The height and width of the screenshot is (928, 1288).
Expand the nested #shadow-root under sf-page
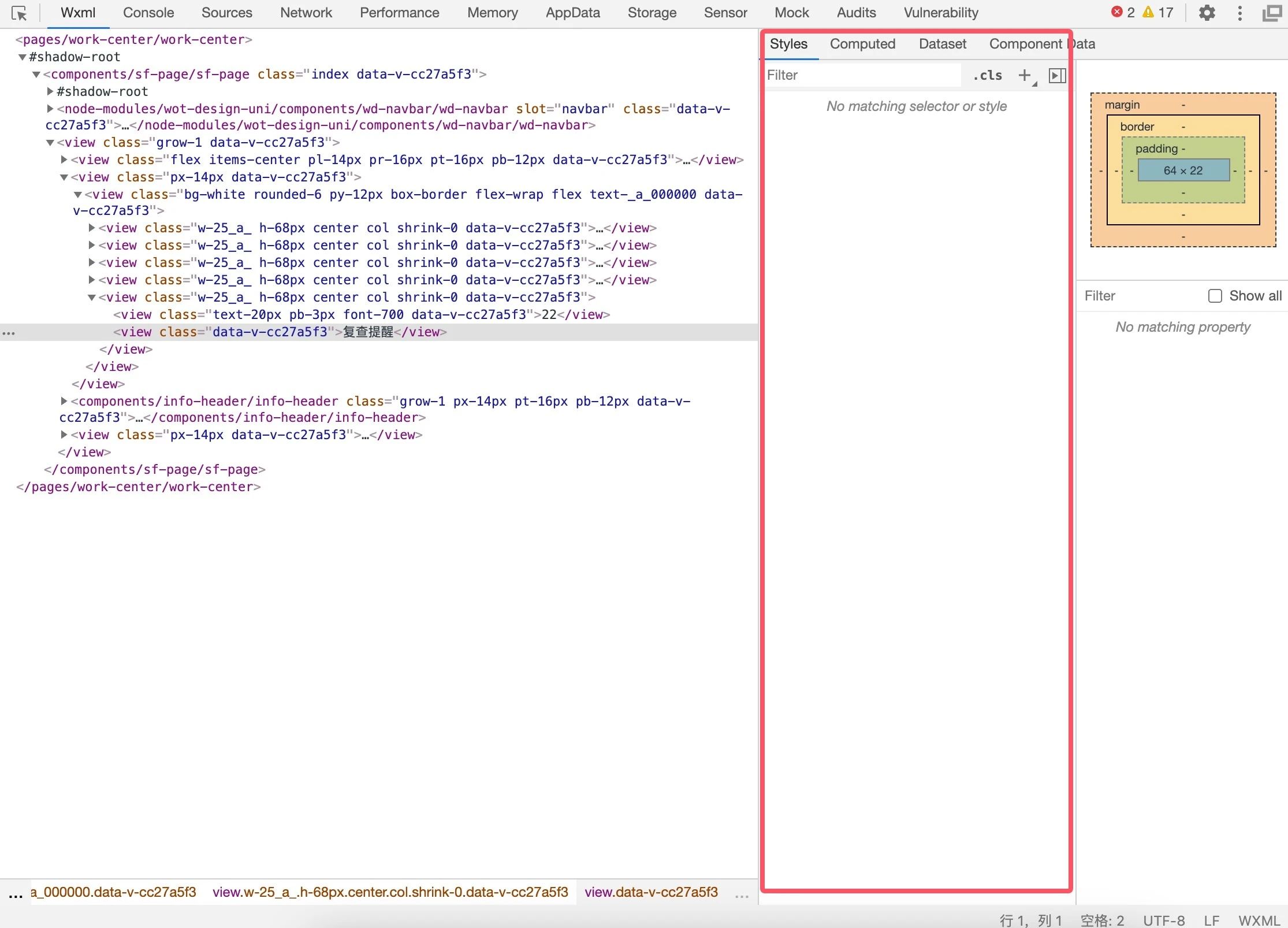50,91
